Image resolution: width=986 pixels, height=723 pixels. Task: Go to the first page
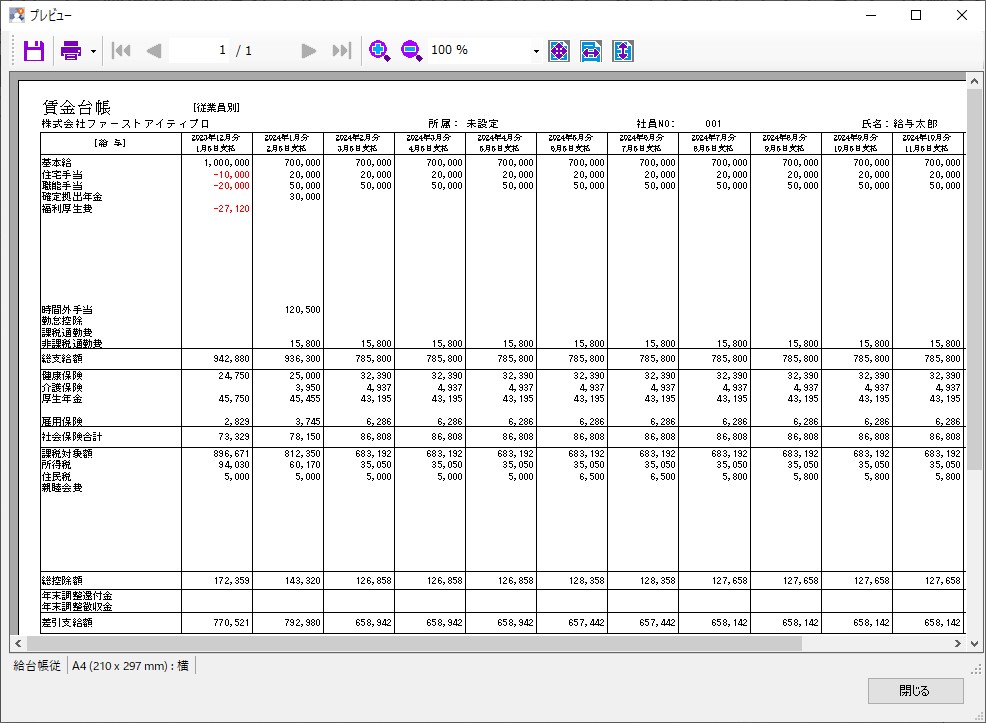pyautogui.click(x=121, y=50)
